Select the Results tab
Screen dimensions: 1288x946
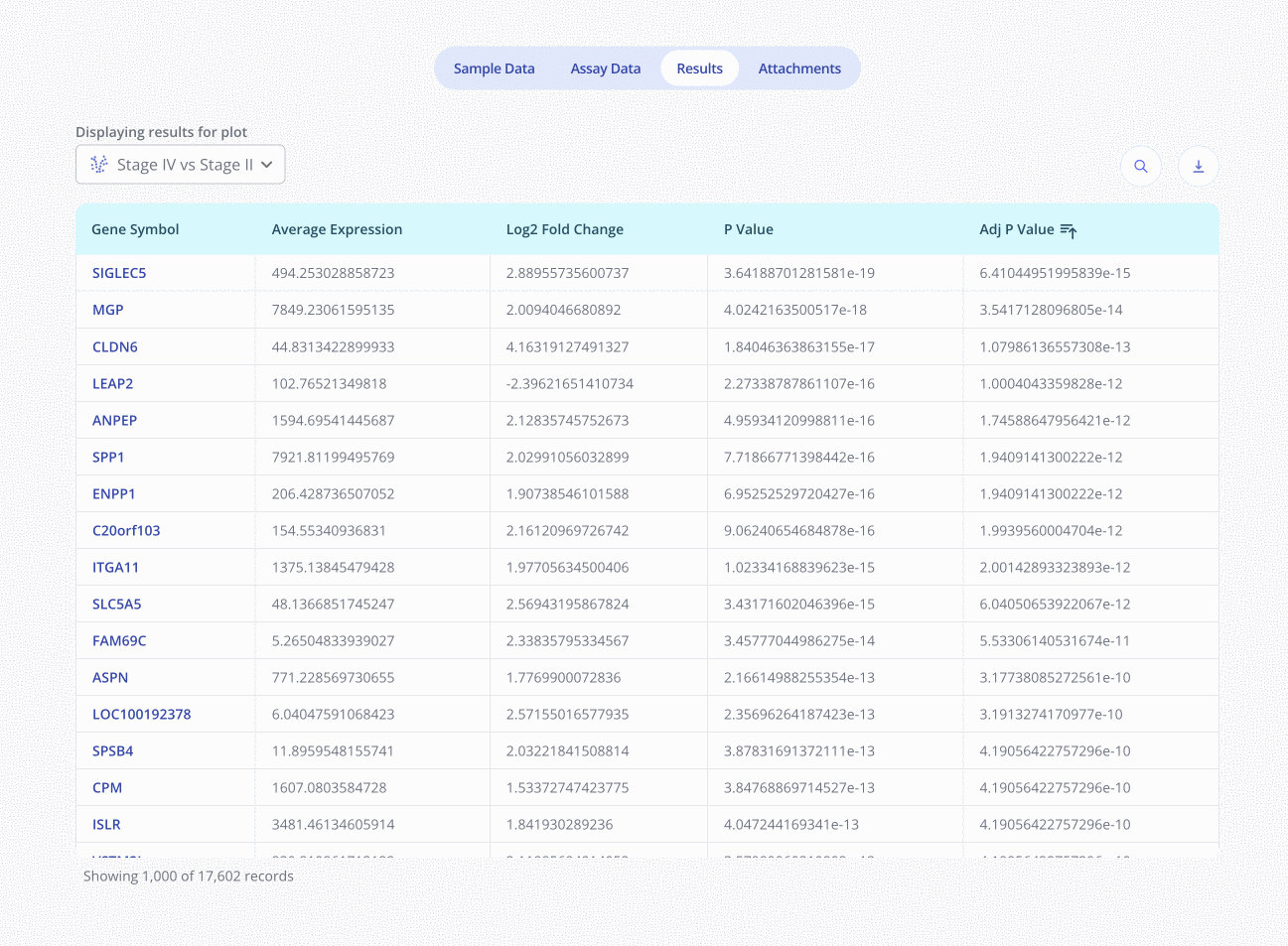pos(699,68)
